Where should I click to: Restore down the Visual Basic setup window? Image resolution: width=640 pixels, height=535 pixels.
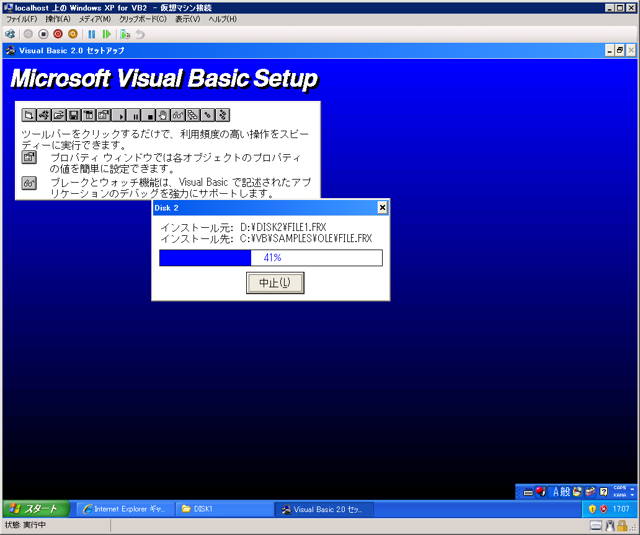click(620, 51)
